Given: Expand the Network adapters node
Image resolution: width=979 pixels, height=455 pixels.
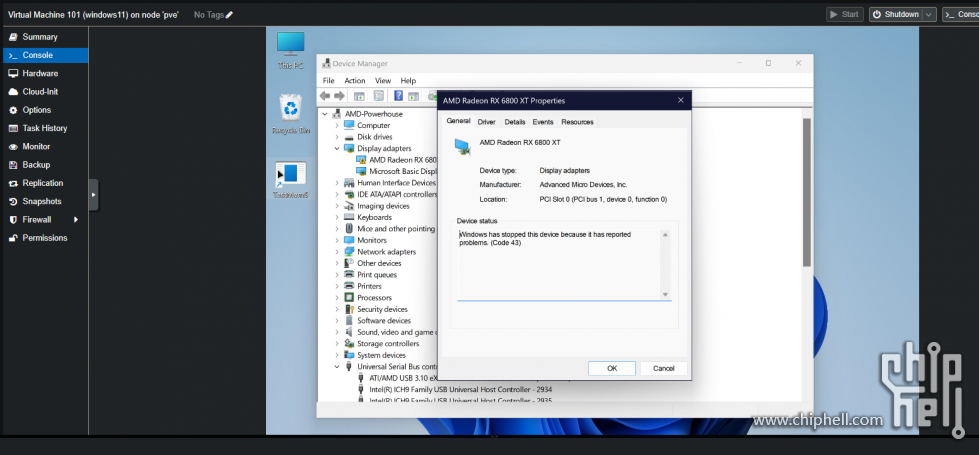Looking at the screenshot, I should click(x=337, y=252).
